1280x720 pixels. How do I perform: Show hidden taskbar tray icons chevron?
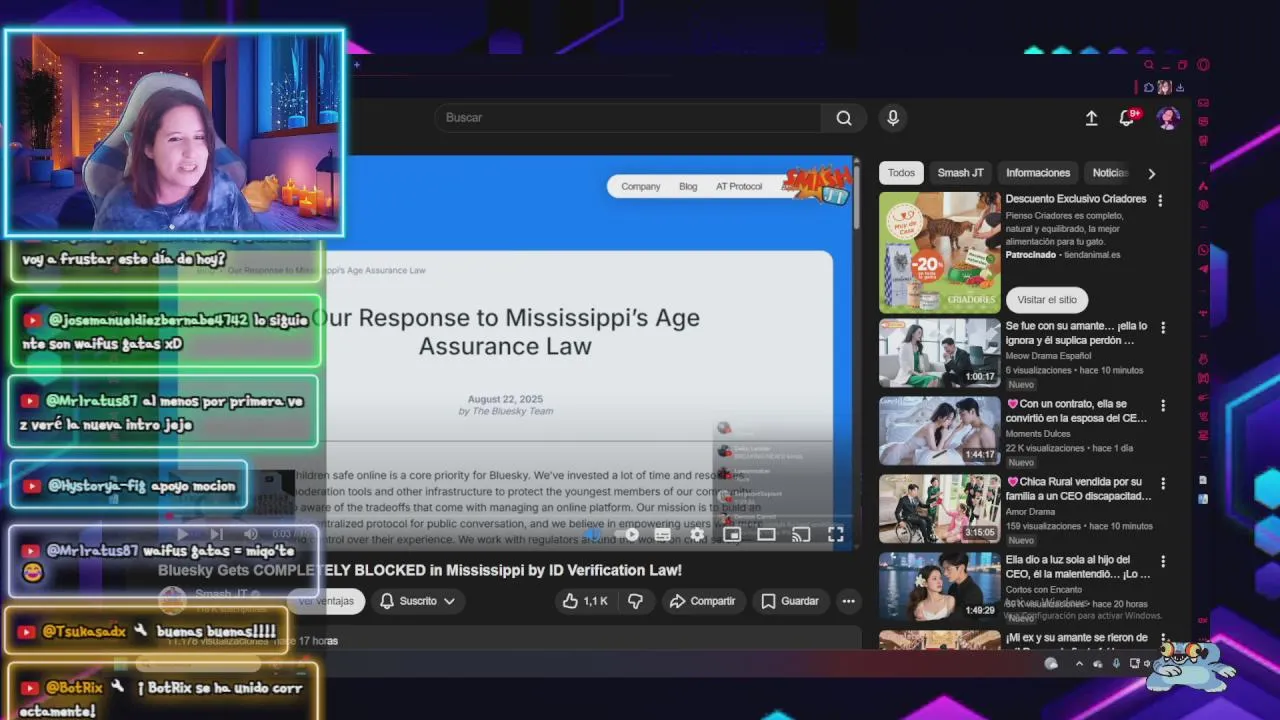point(1079,663)
